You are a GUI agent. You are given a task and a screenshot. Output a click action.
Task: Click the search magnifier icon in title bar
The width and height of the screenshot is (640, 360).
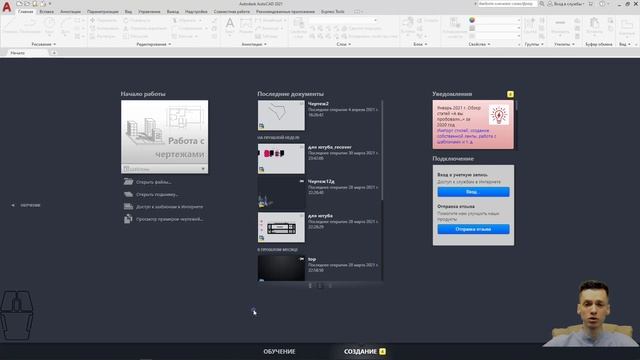click(x=542, y=4)
